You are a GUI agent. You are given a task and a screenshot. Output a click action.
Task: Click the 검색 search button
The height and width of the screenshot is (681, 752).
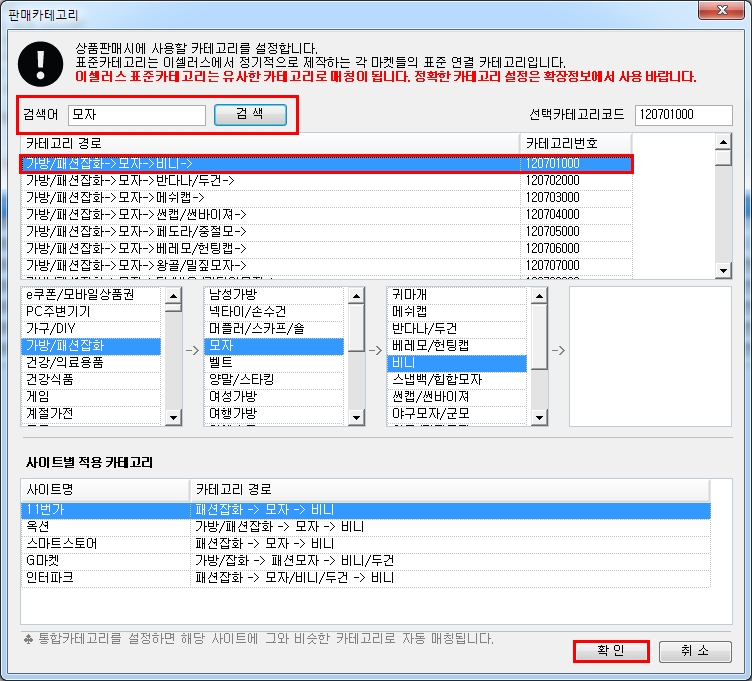(x=250, y=115)
